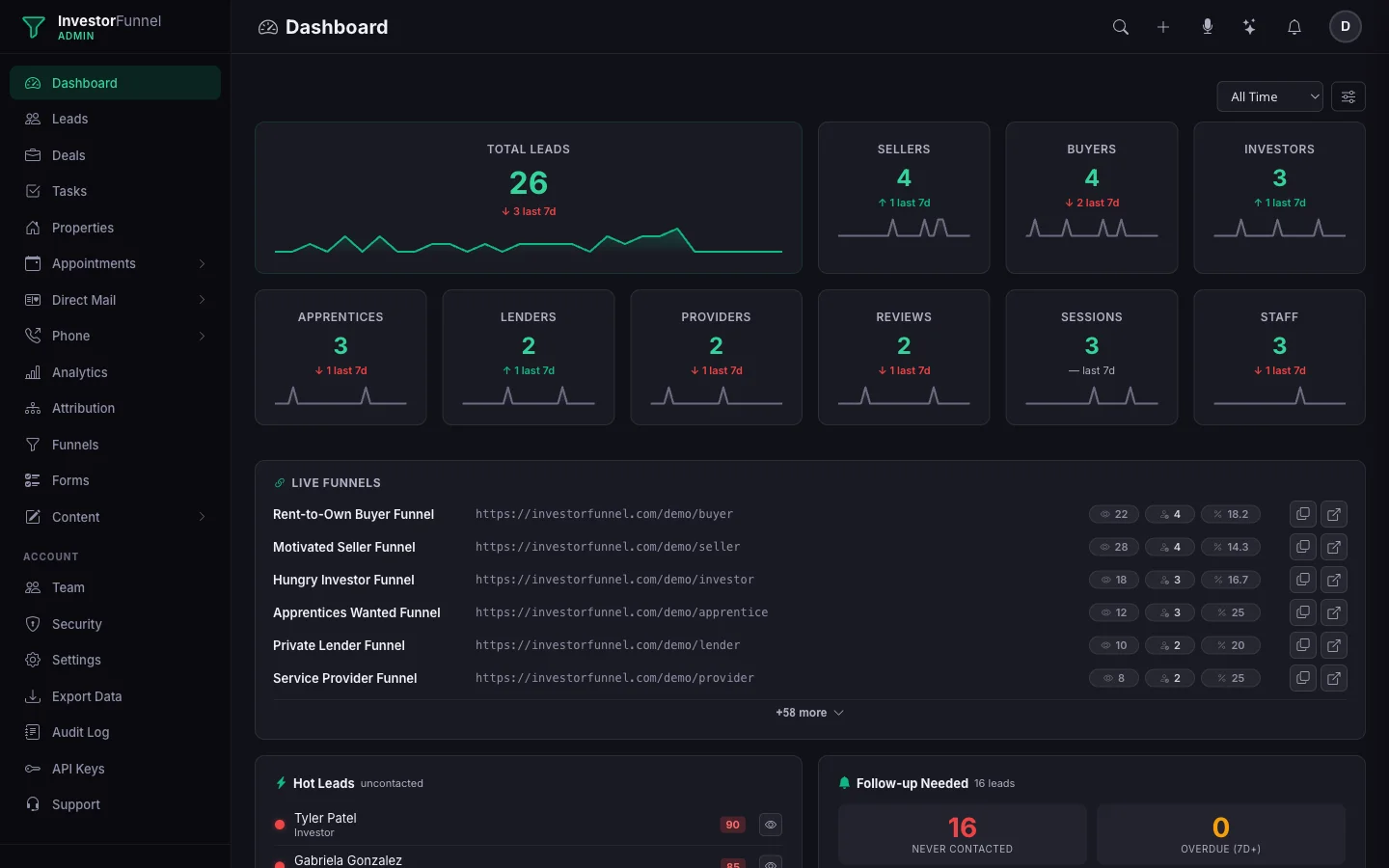Viewport: 1389px width, 868px height.
Task: Copy the Private Lender Funnel link
Action: (x=1303, y=645)
